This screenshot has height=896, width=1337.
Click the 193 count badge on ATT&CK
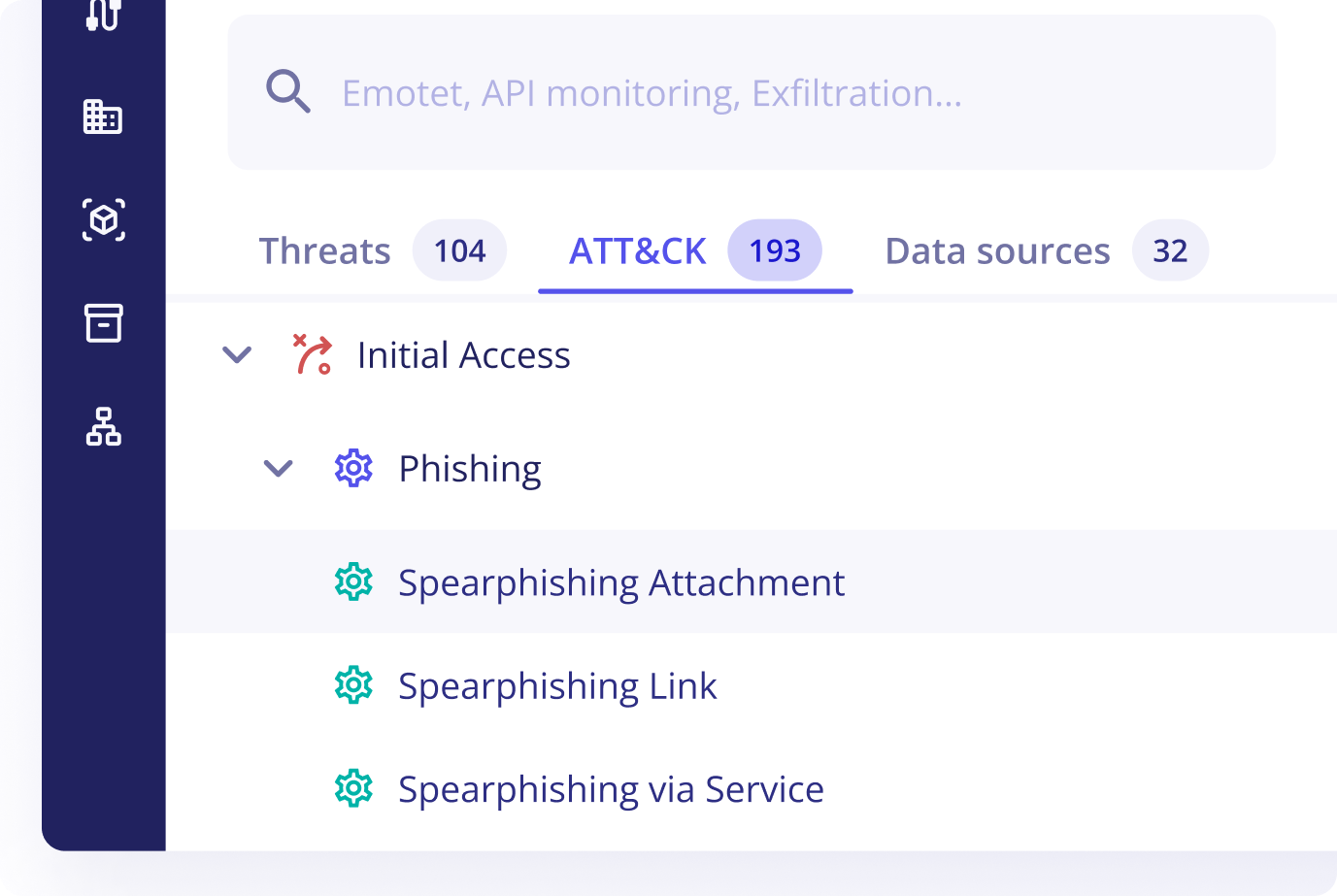(x=775, y=250)
